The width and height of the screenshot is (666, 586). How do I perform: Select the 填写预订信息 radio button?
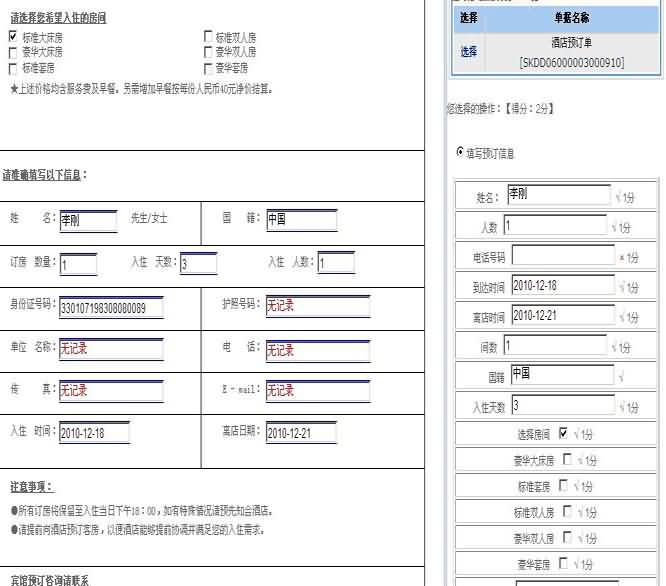click(460, 152)
